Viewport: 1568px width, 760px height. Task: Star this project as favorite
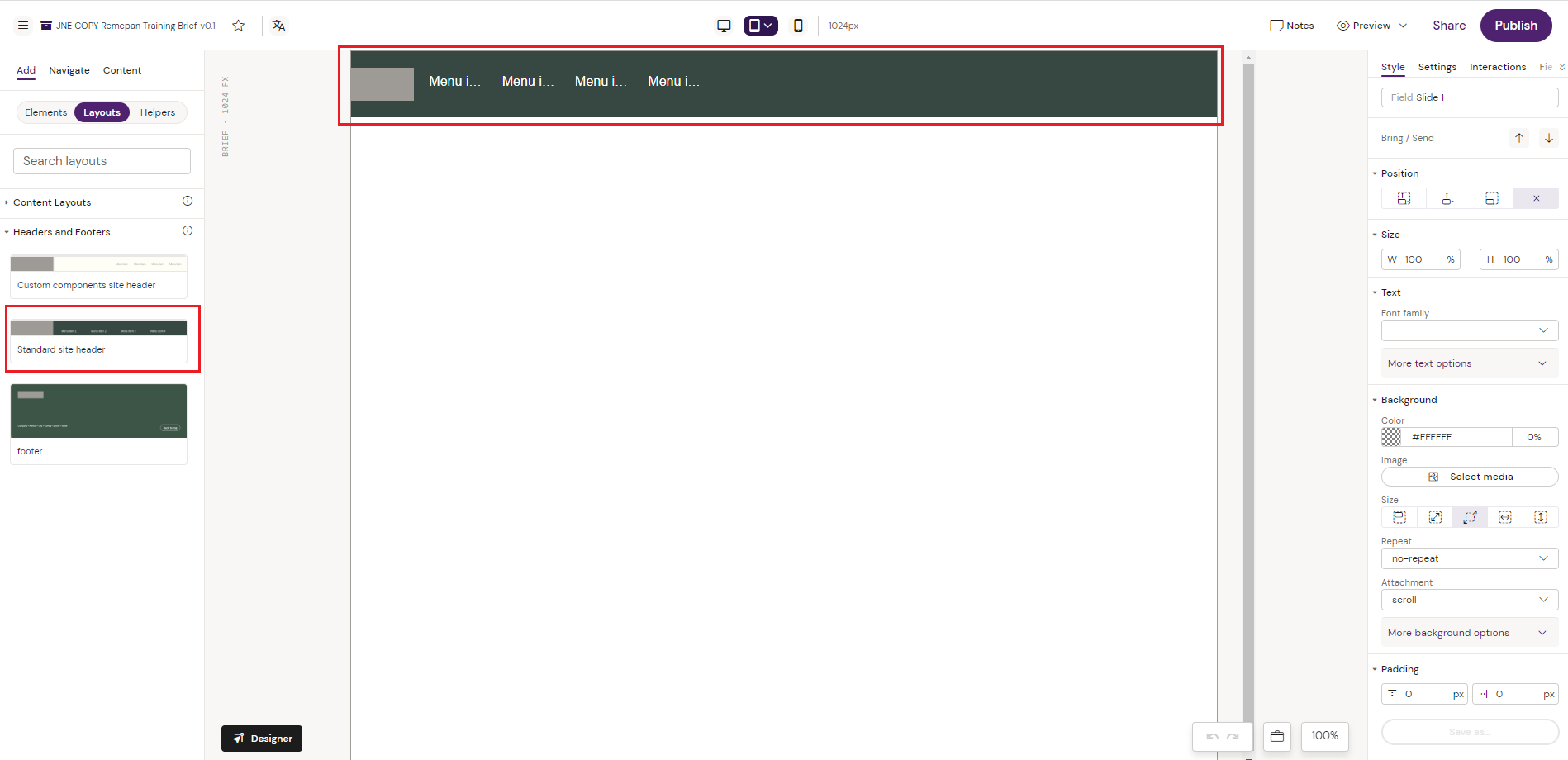pyautogui.click(x=239, y=26)
